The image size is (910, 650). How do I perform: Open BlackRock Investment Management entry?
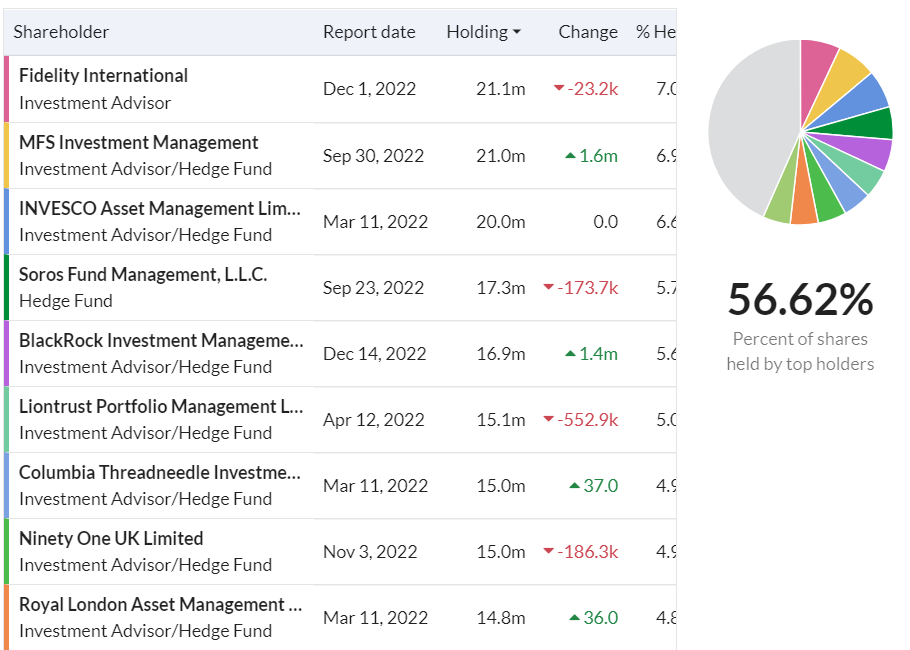(161, 340)
